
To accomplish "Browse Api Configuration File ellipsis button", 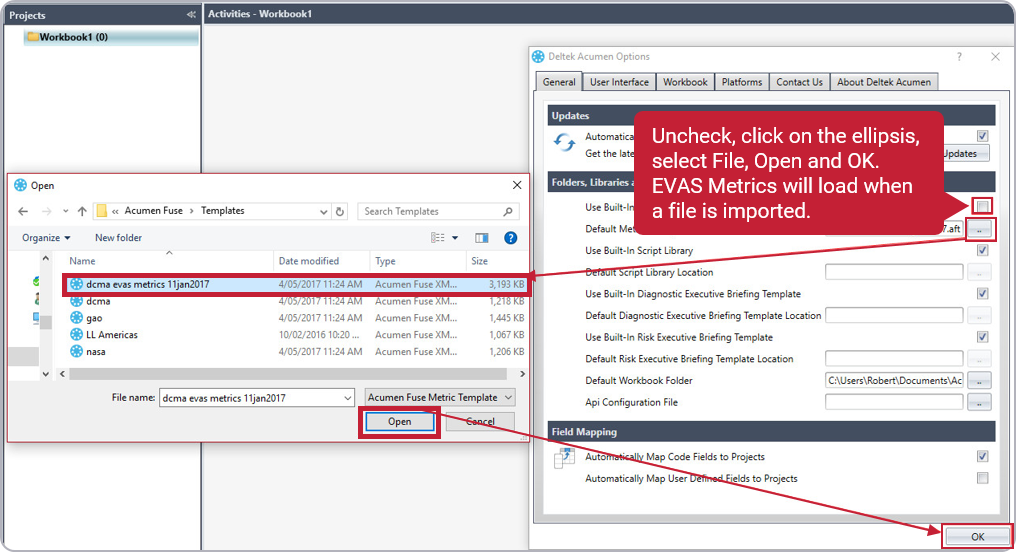I will 979,403.
